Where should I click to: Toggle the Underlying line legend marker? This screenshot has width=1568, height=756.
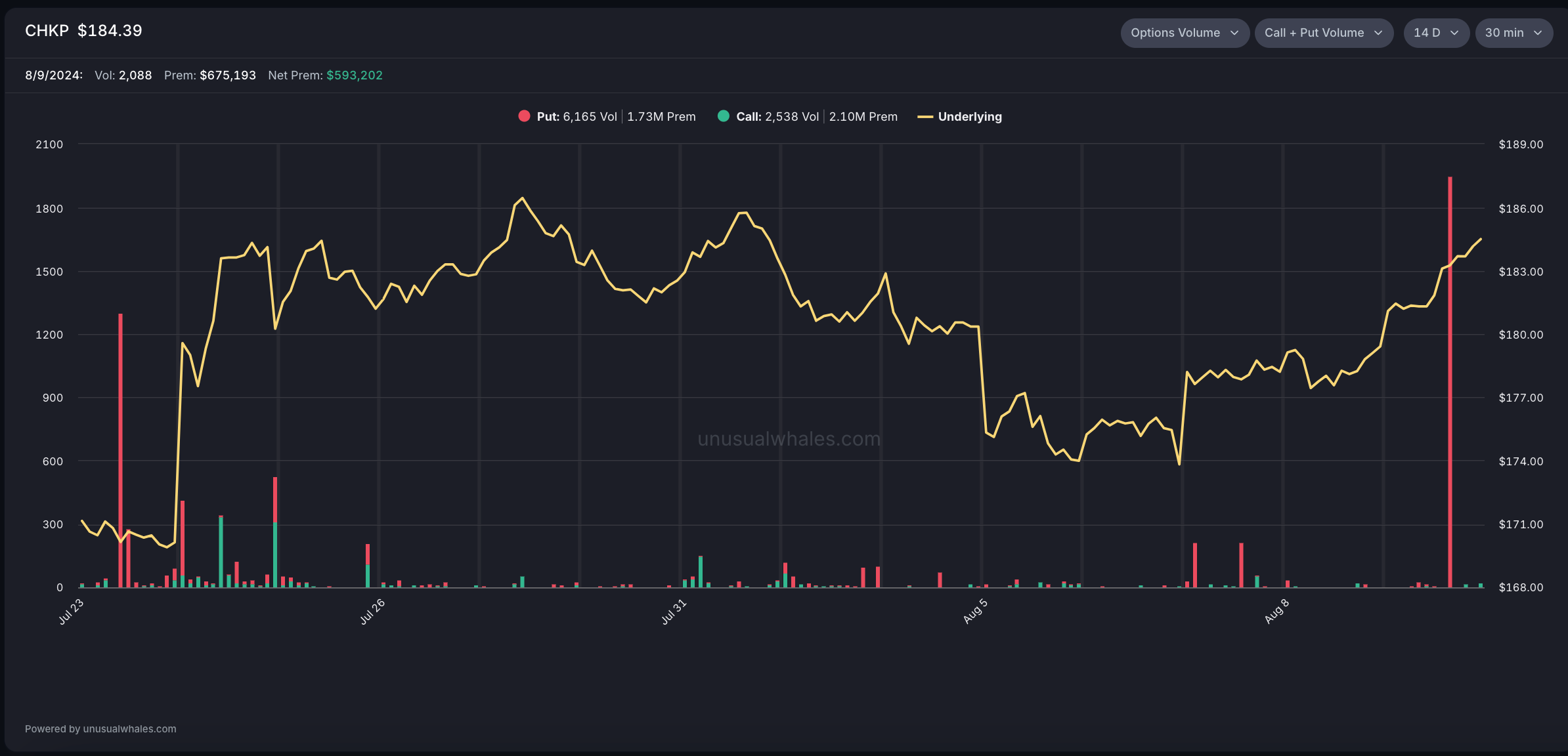[925, 117]
